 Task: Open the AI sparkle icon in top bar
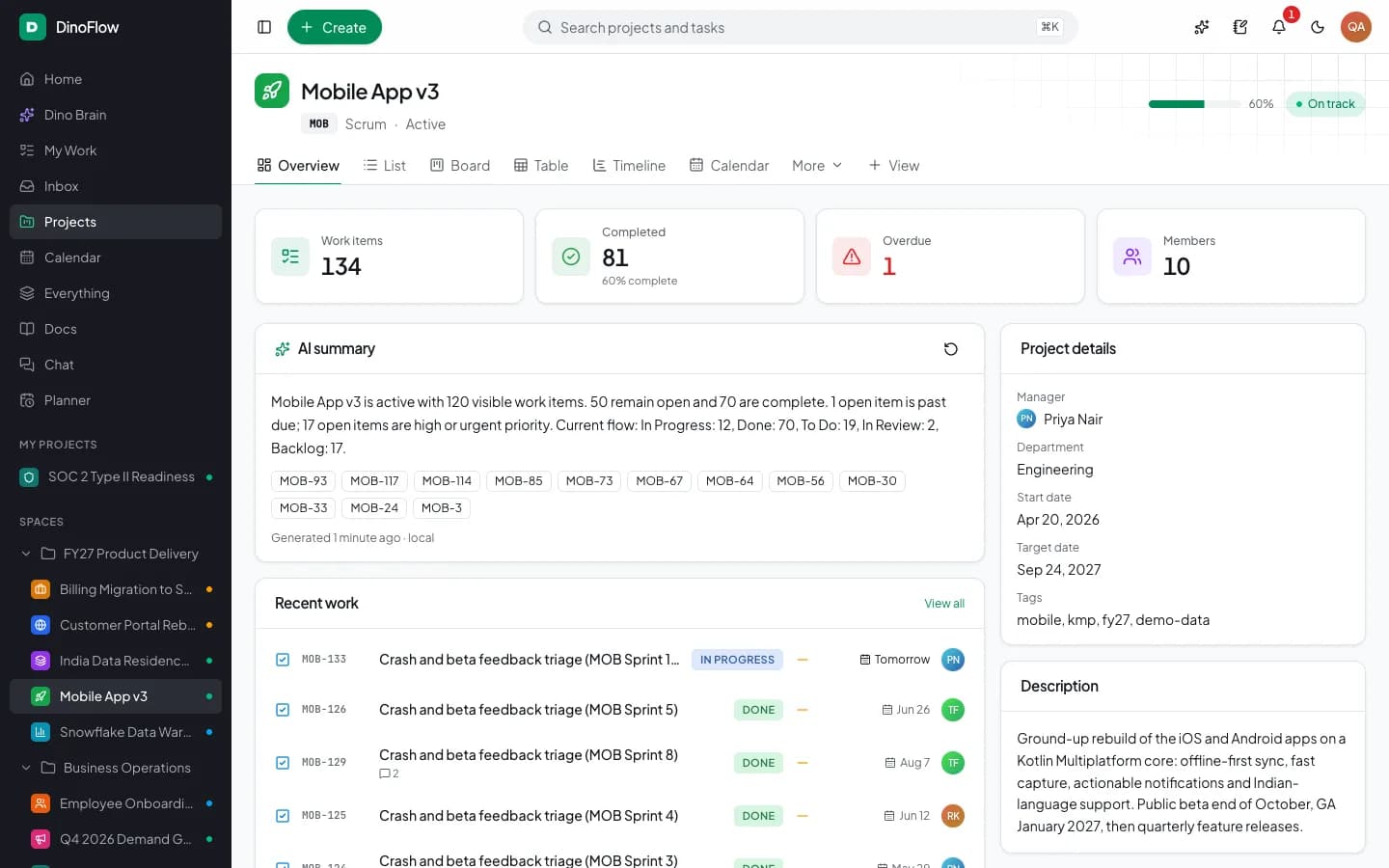1202,27
